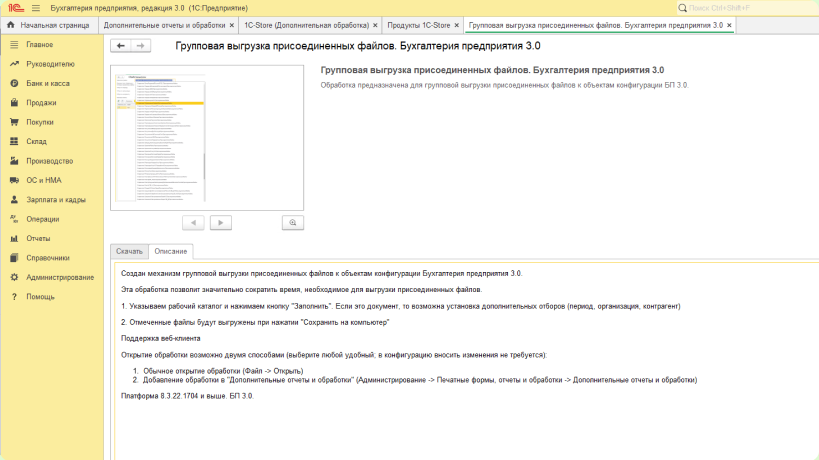Click the Помощь question mark icon
Screen dimensions: 819x460
(14, 297)
